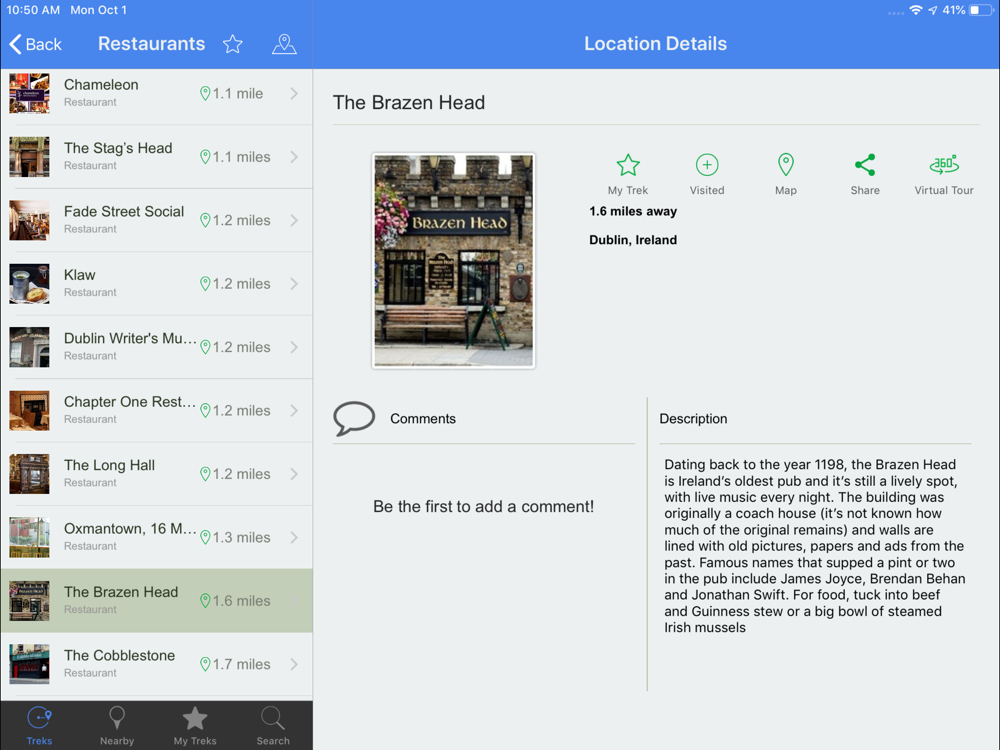Expand Fade Street Social row chevron
The height and width of the screenshot is (750, 1000).
(x=294, y=220)
